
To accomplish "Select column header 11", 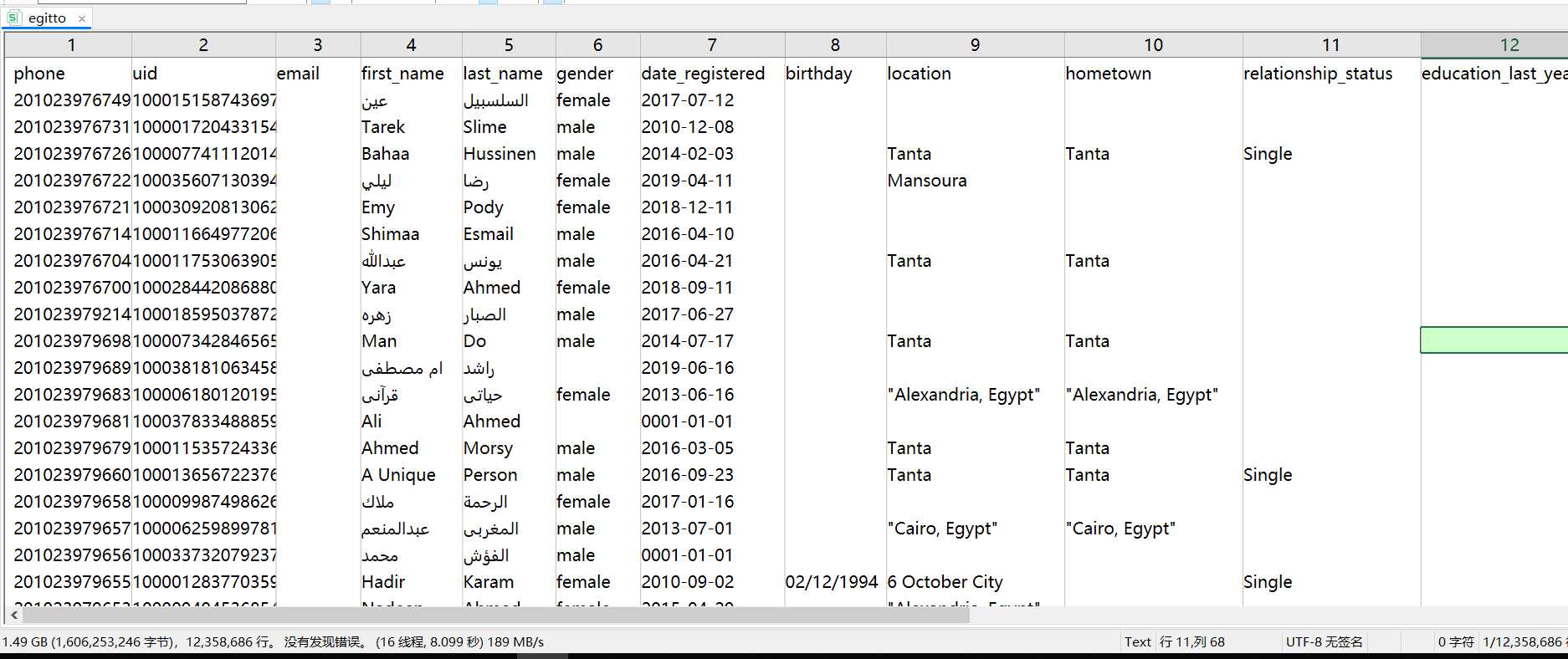I will click(x=1331, y=45).
